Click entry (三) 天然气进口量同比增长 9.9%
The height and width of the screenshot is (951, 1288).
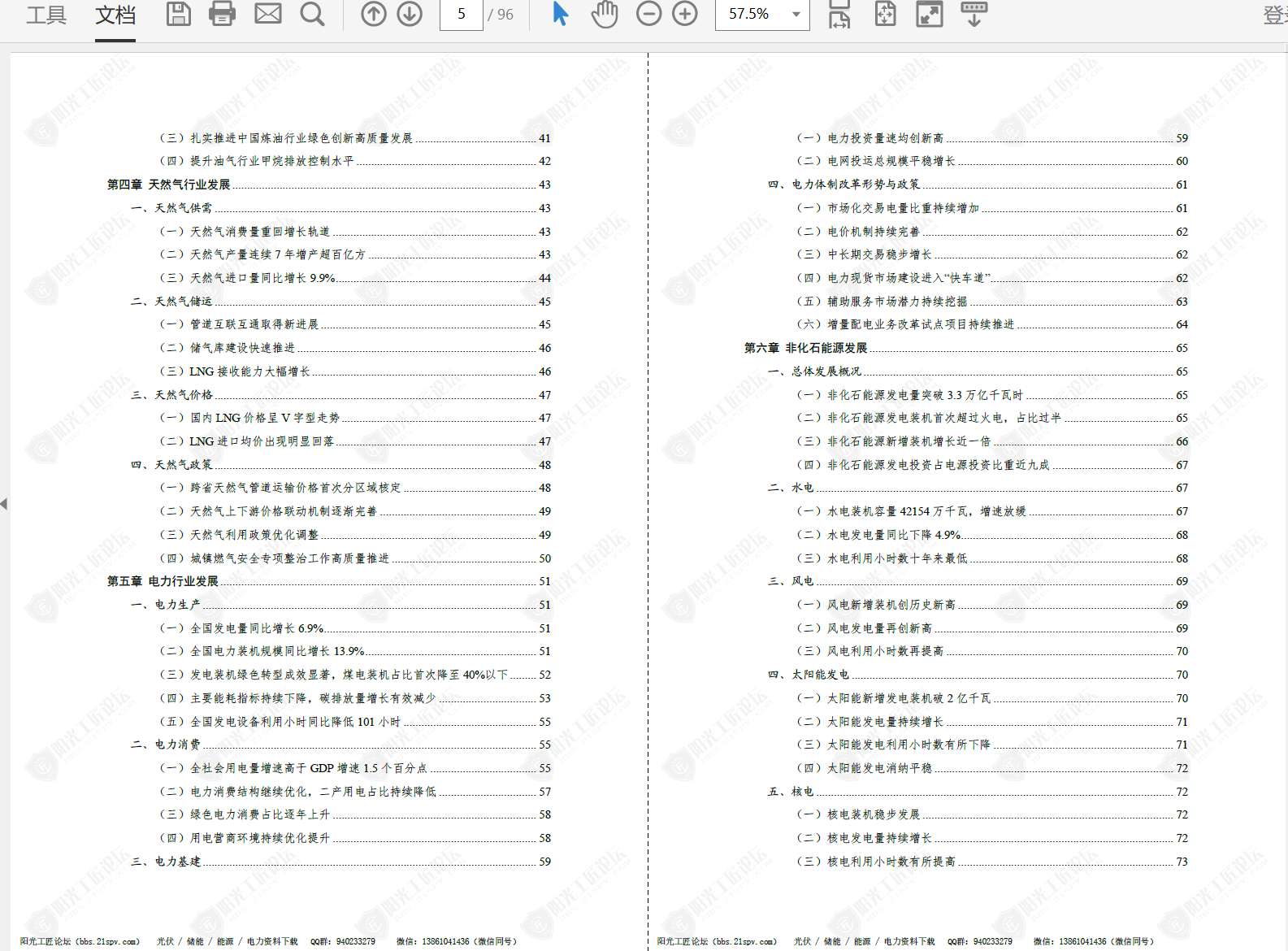[x=355, y=278]
